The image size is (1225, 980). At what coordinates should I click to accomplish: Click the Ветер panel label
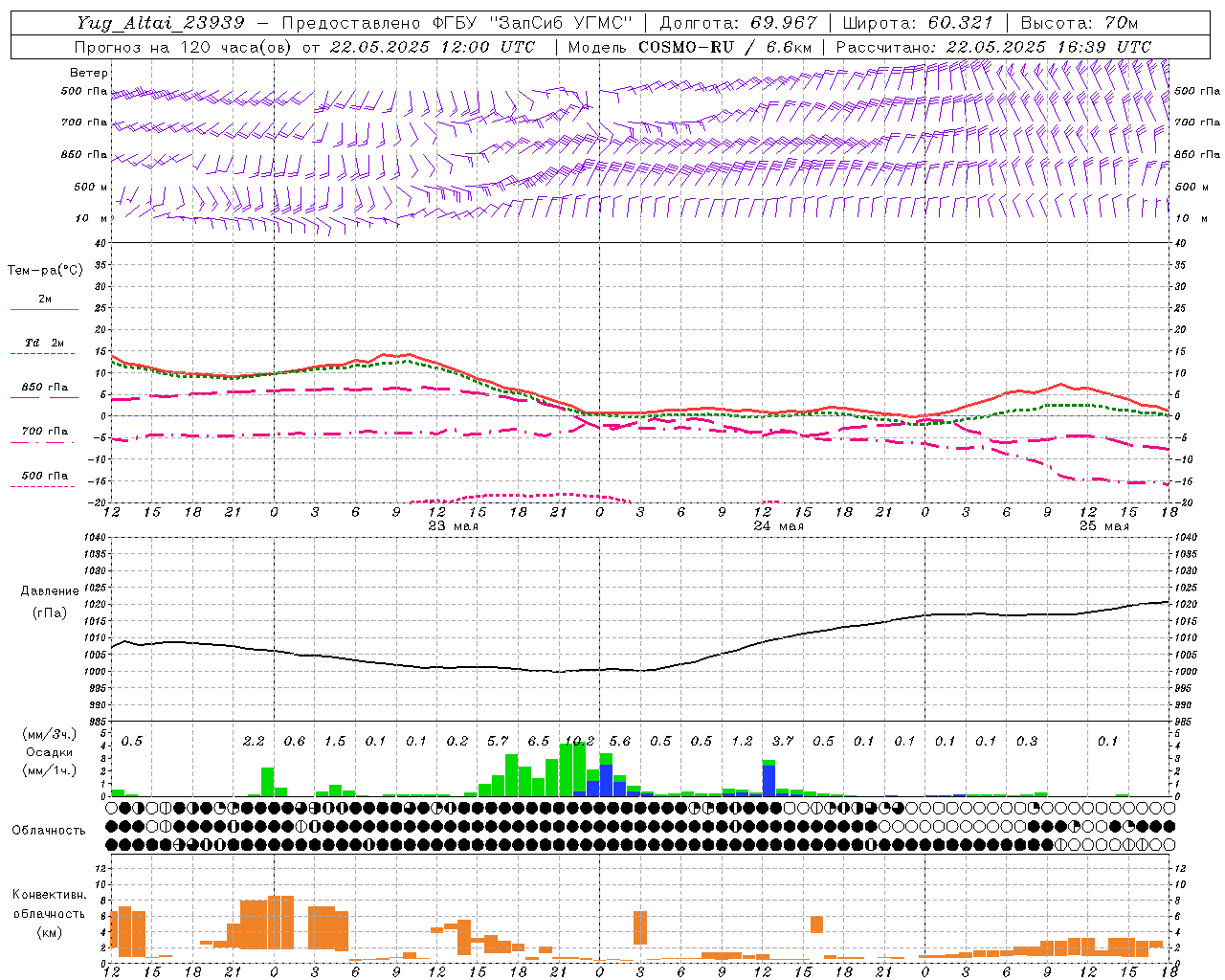pos(88,73)
